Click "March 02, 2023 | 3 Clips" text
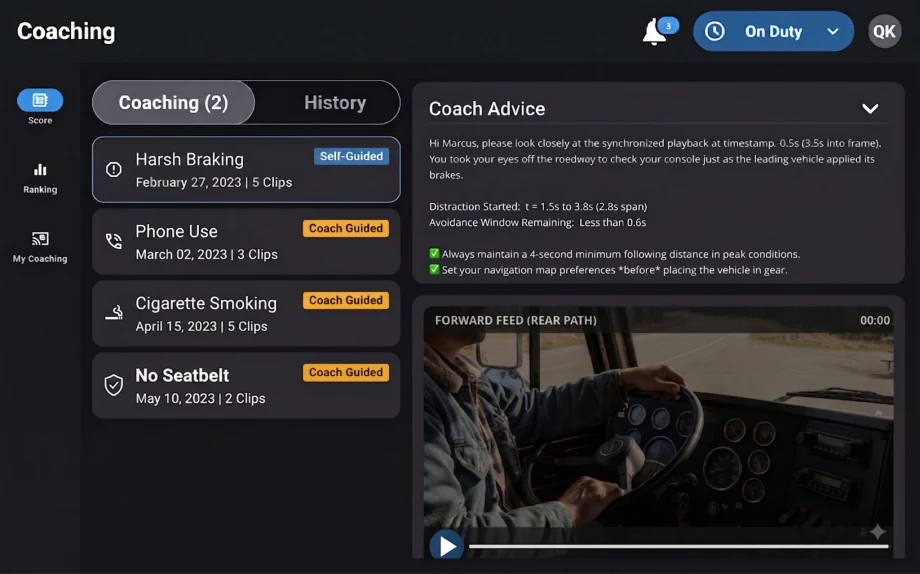The height and width of the screenshot is (574, 920). tap(207, 255)
